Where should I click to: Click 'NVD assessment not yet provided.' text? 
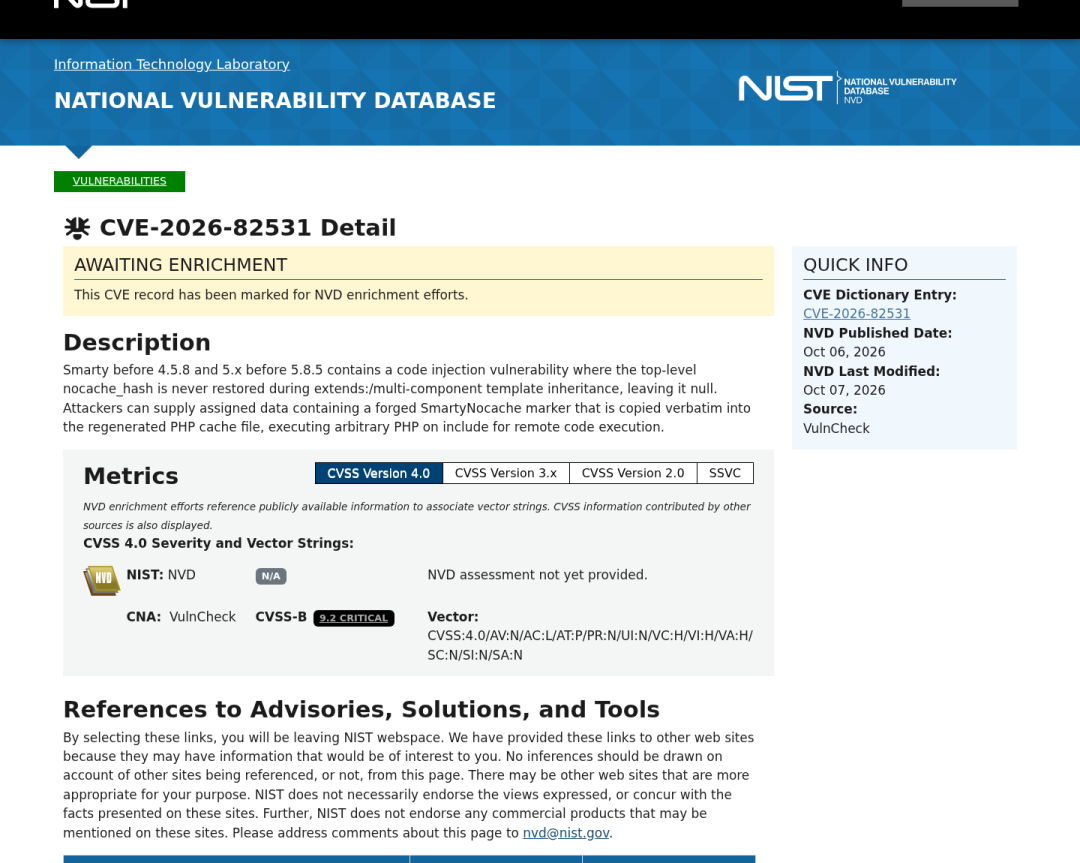click(x=537, y=574)
